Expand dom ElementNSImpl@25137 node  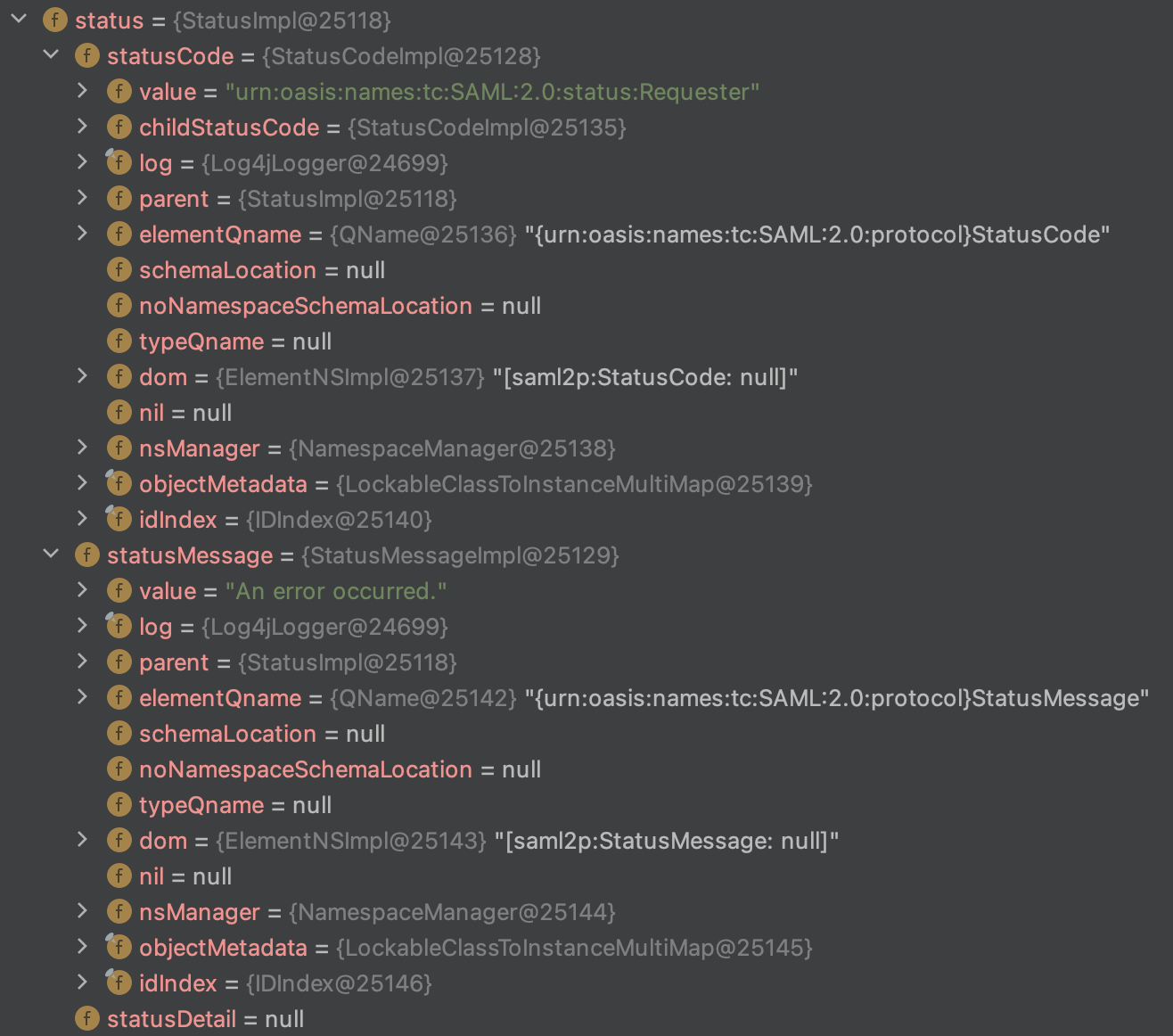click(82, 375)
